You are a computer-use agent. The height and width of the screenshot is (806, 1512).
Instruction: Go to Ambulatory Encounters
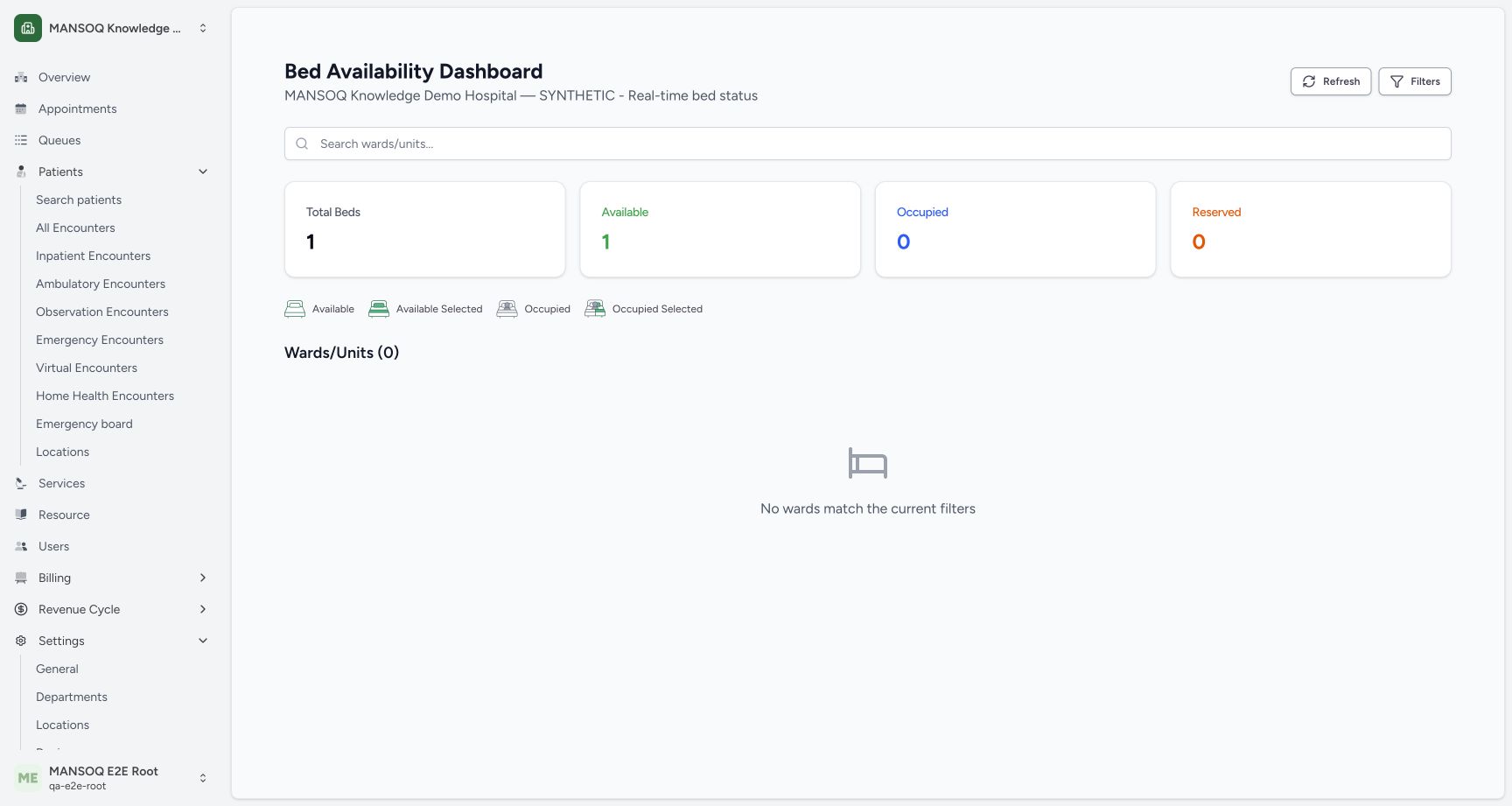(101, 284)
